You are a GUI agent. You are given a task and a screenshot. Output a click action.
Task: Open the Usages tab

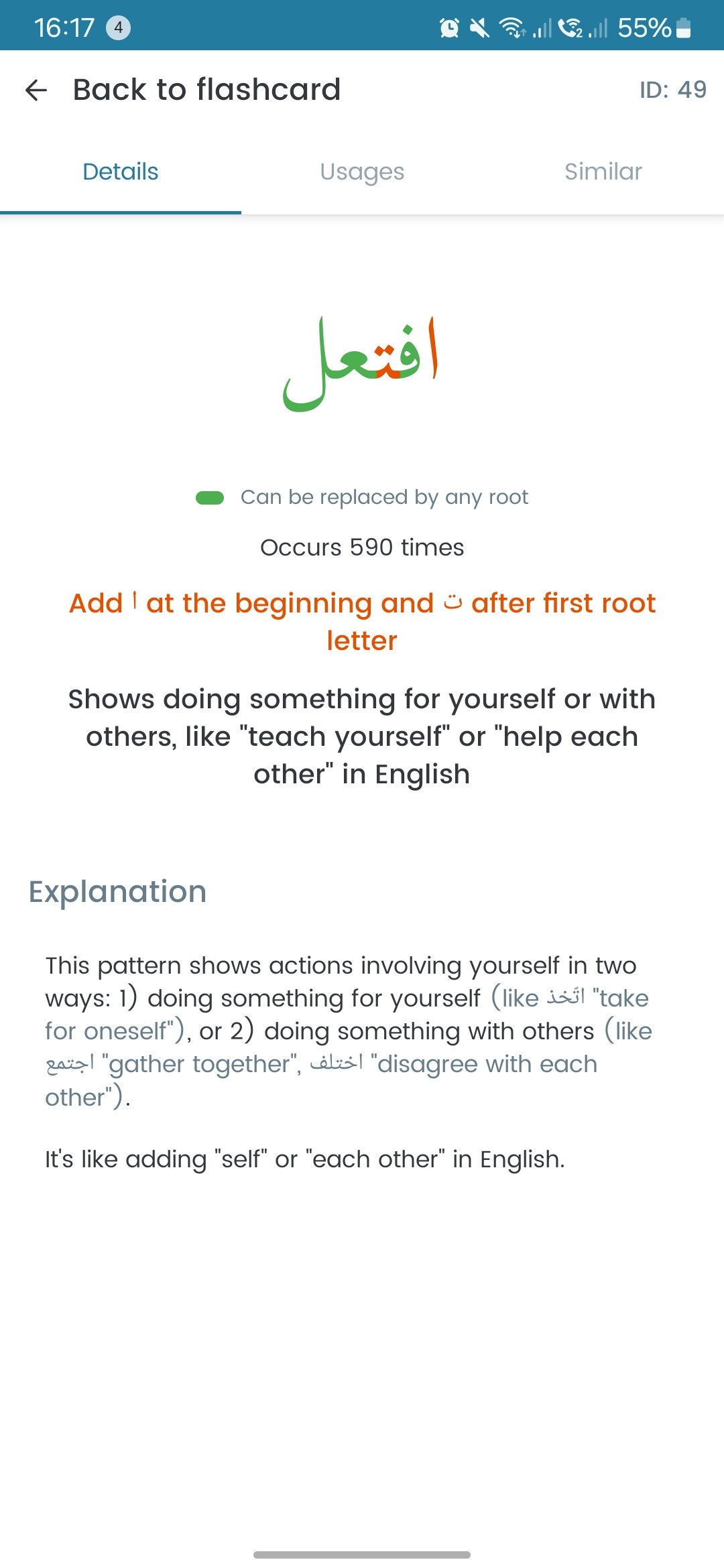coord(362,172)
